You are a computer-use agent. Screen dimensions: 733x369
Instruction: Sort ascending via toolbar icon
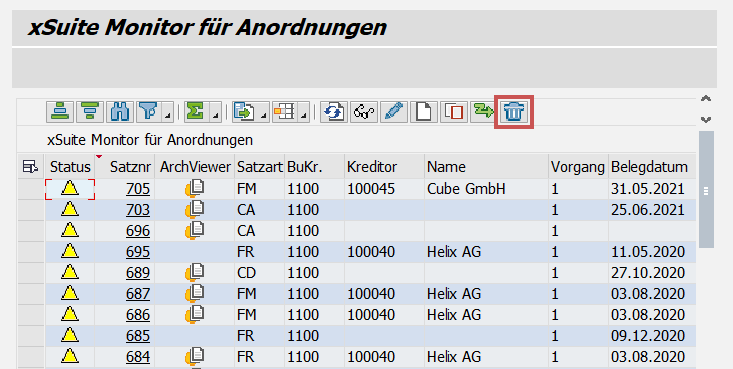60,112
